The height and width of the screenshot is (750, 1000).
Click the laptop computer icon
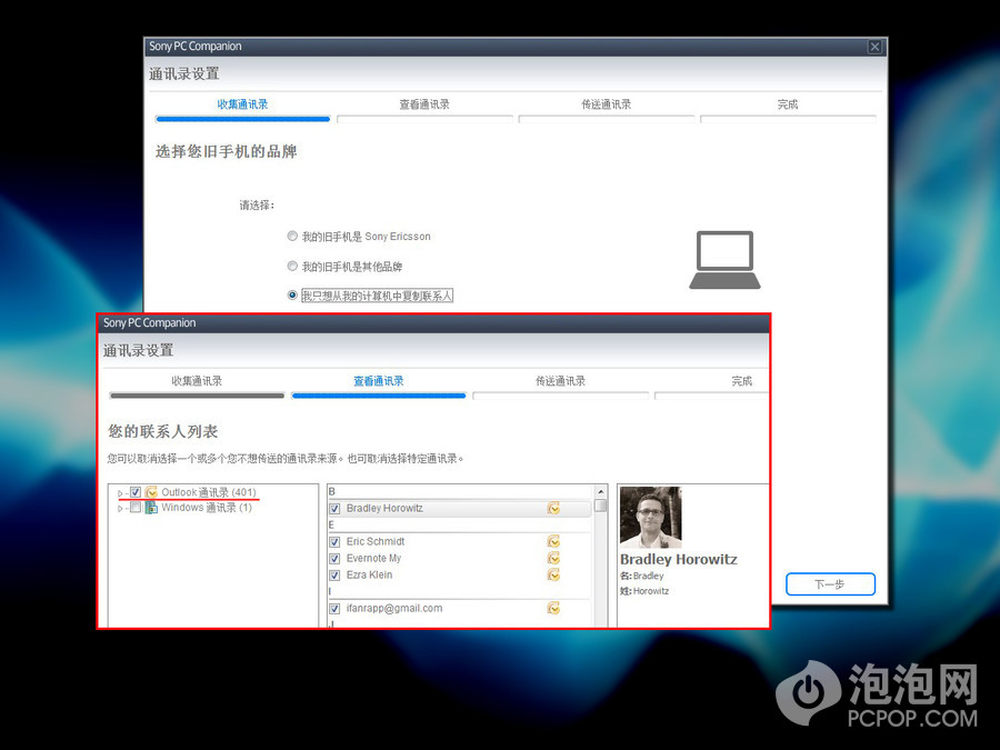tap(724, 260)
